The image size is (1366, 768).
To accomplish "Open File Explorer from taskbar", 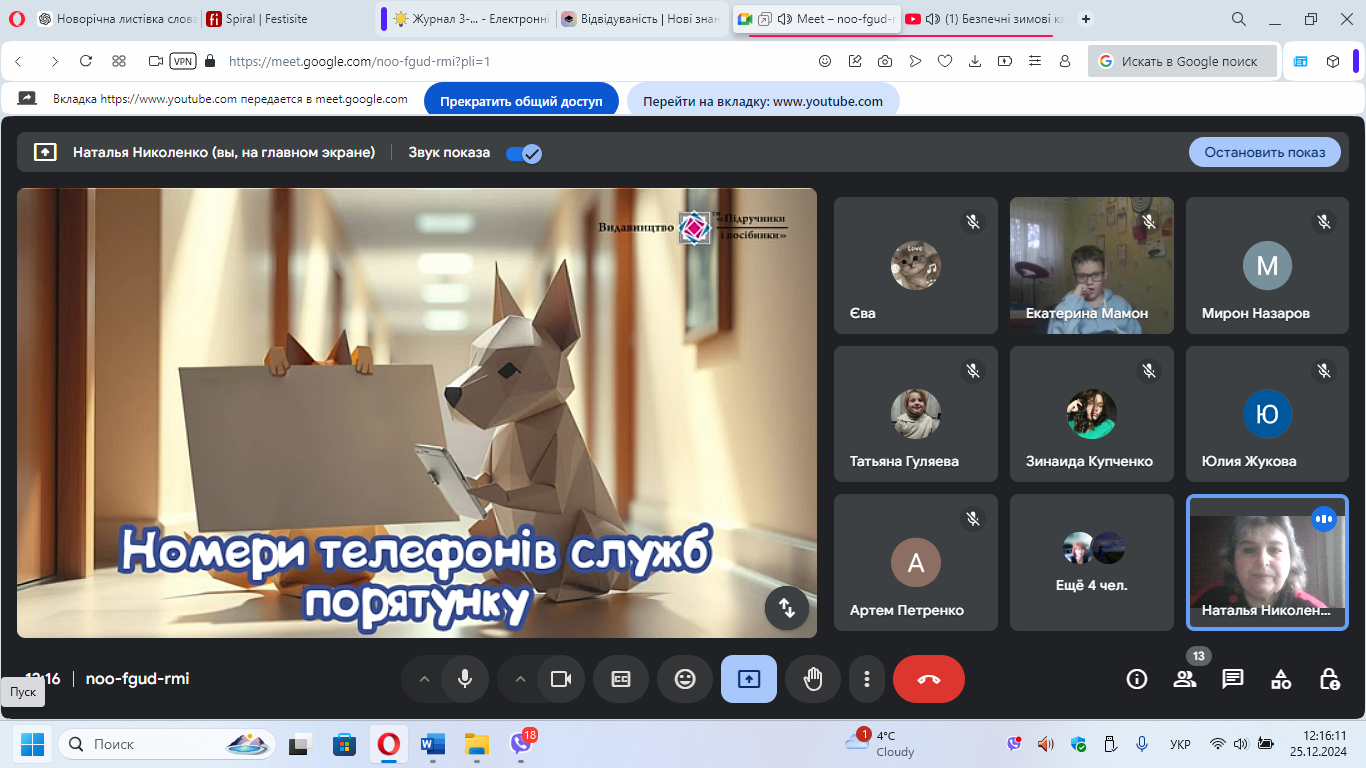I will [476, 744].
